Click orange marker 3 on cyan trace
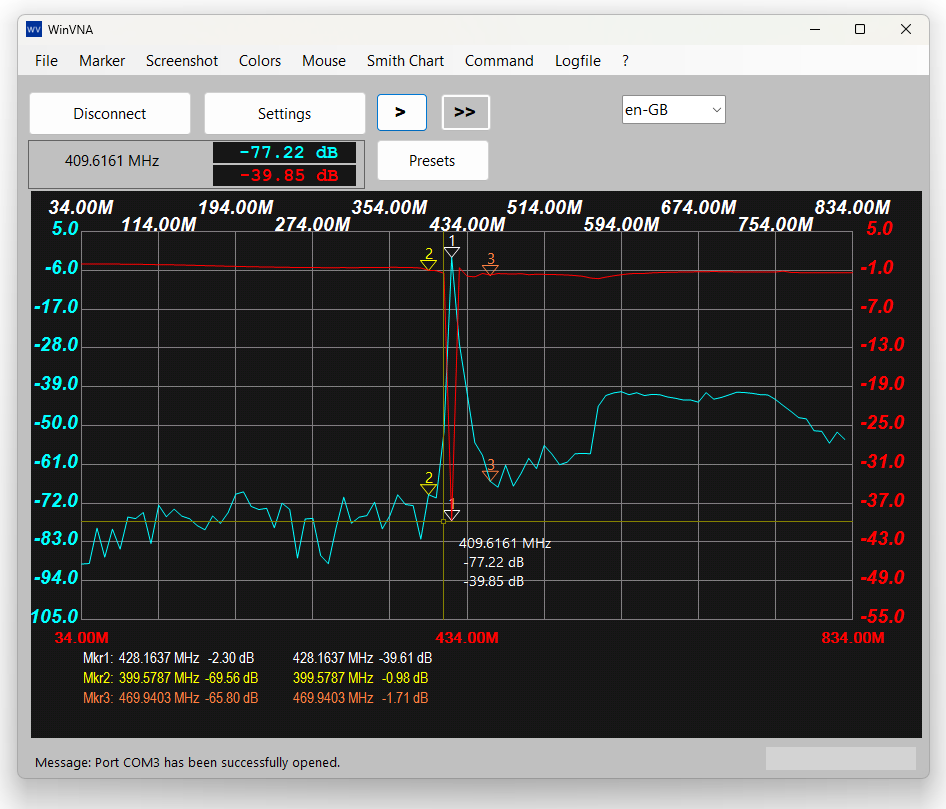This screenshot has height=809, width=946. click(490, 475)
